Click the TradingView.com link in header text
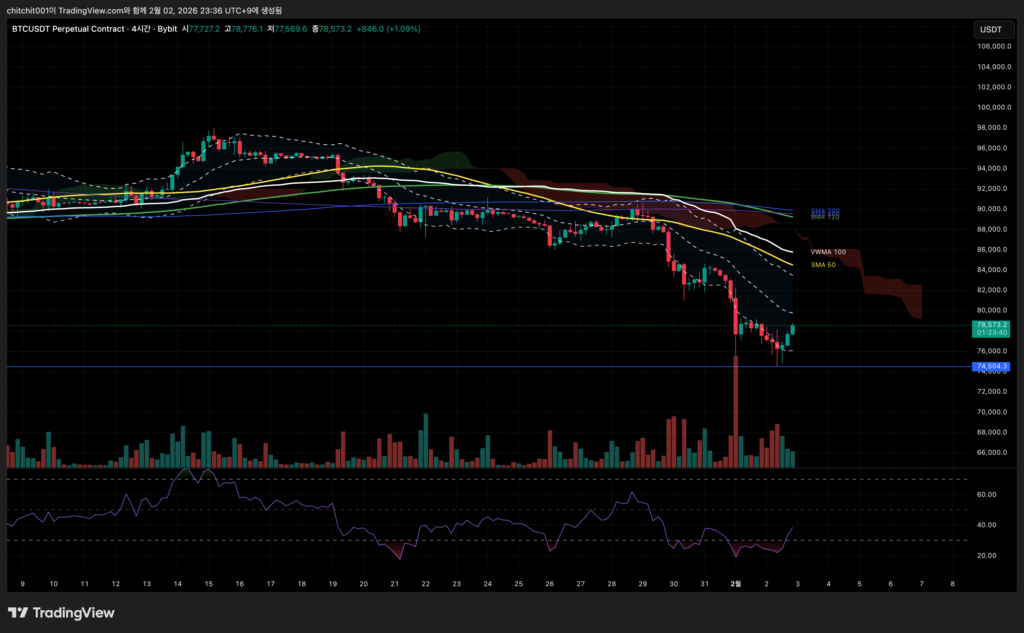The height and width of the screenshot is (633, 1024). point(82,9)
